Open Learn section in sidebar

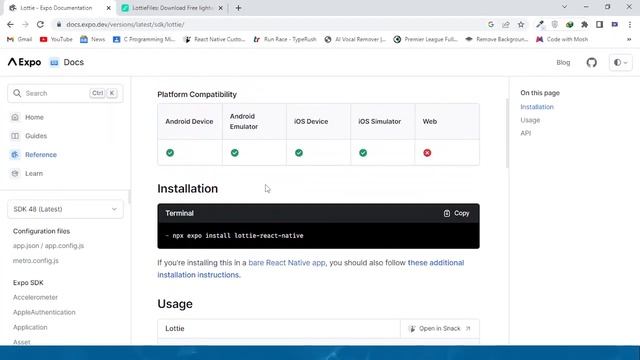coord(34,173)
